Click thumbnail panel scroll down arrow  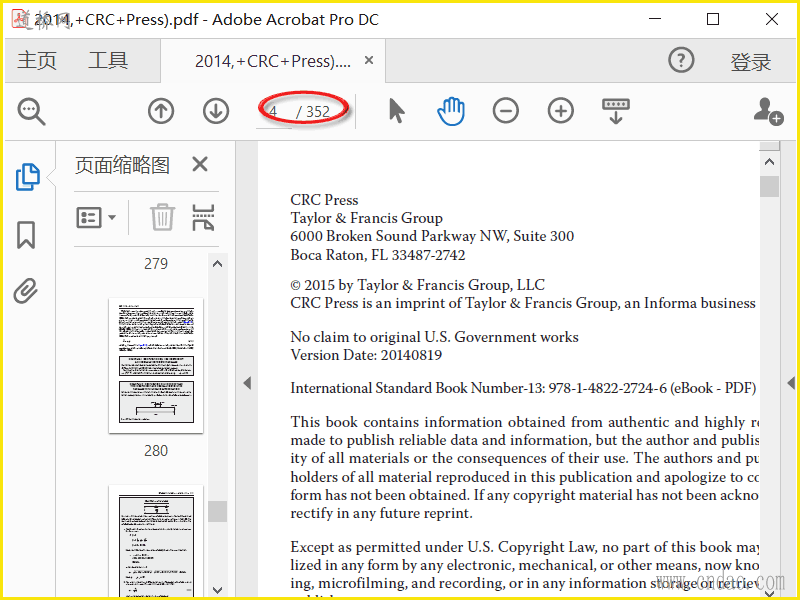(217, 590)
